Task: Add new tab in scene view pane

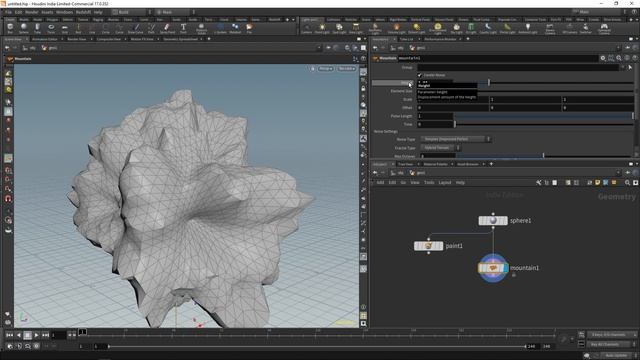Action: point(209,39)
